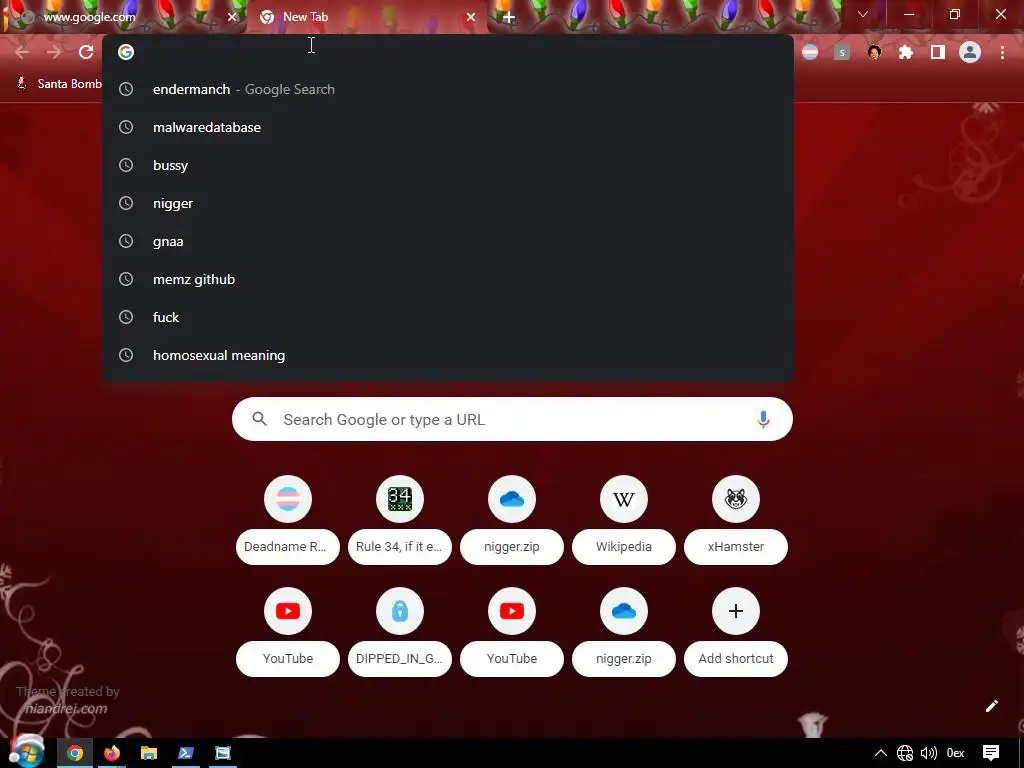Open the profile avatar menu
This screenshot has height=768, width=1024.
tap(970, 52)
